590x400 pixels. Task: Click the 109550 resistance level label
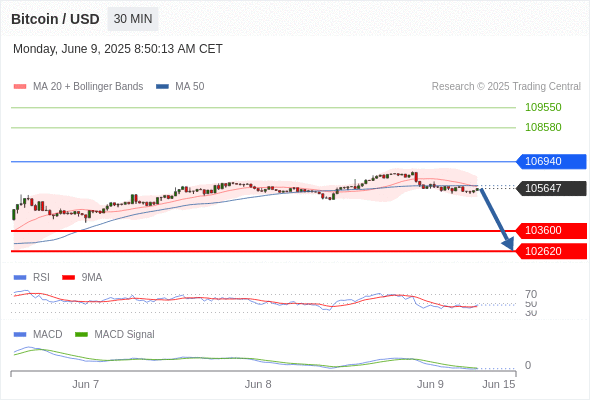(543, 107)
